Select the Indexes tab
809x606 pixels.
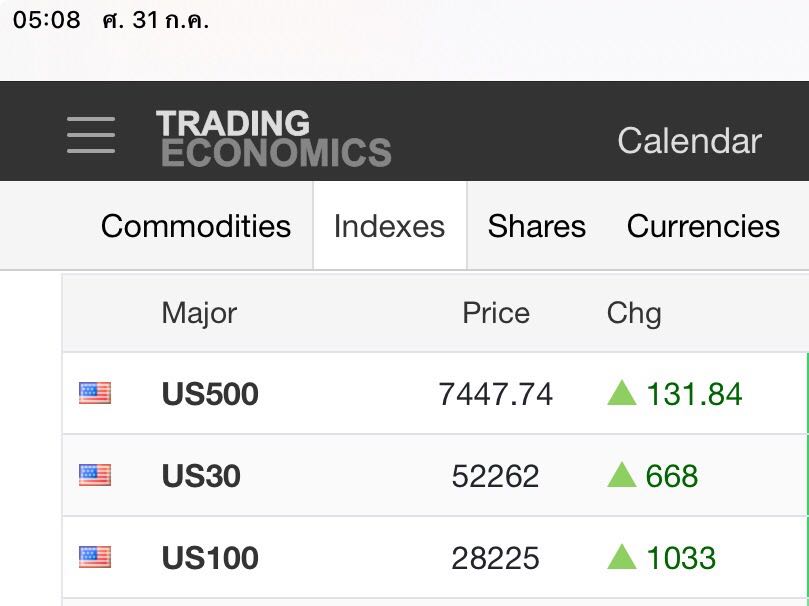[390, 226]
